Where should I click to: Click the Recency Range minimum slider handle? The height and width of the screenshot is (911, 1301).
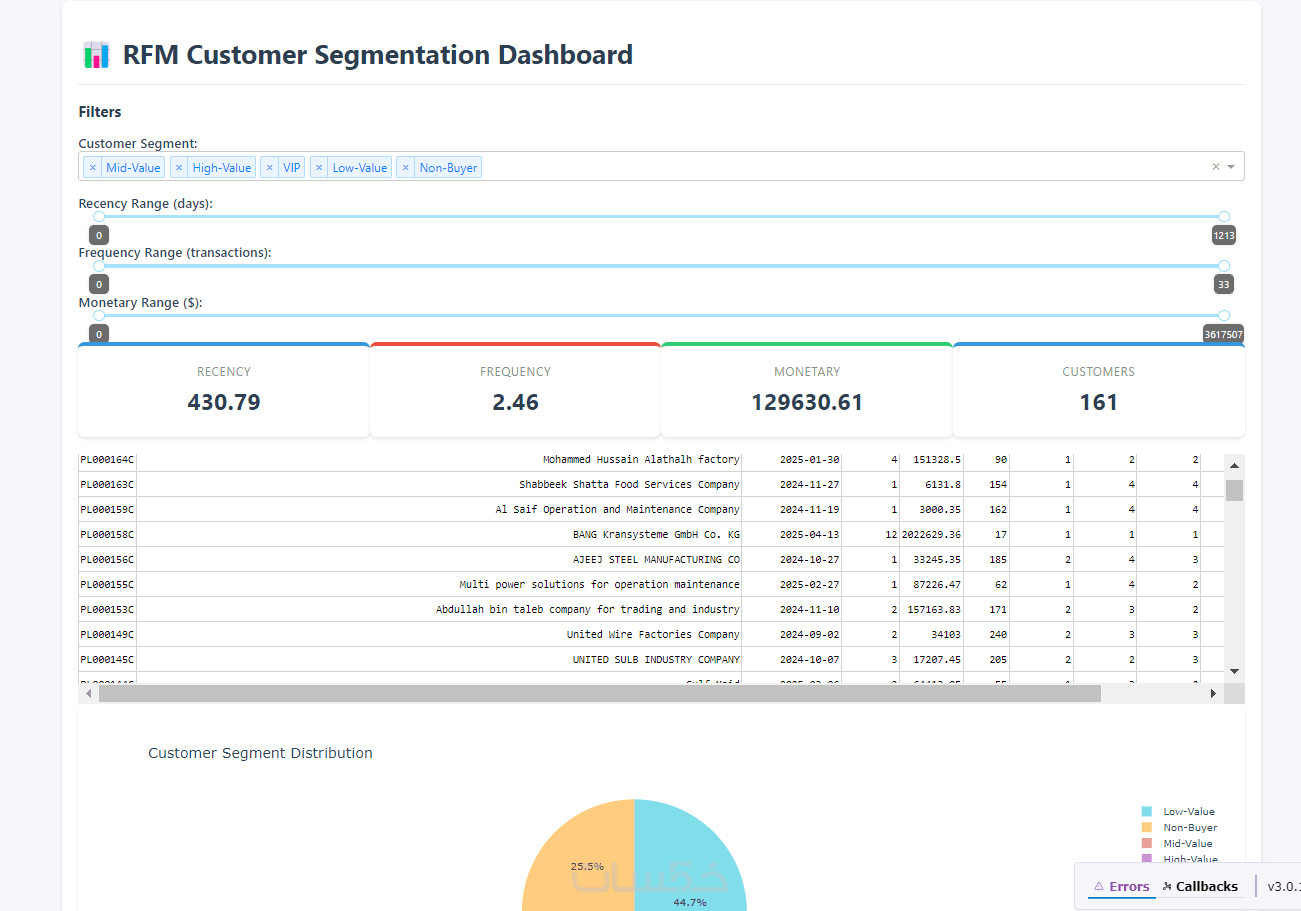pos(99,216)
